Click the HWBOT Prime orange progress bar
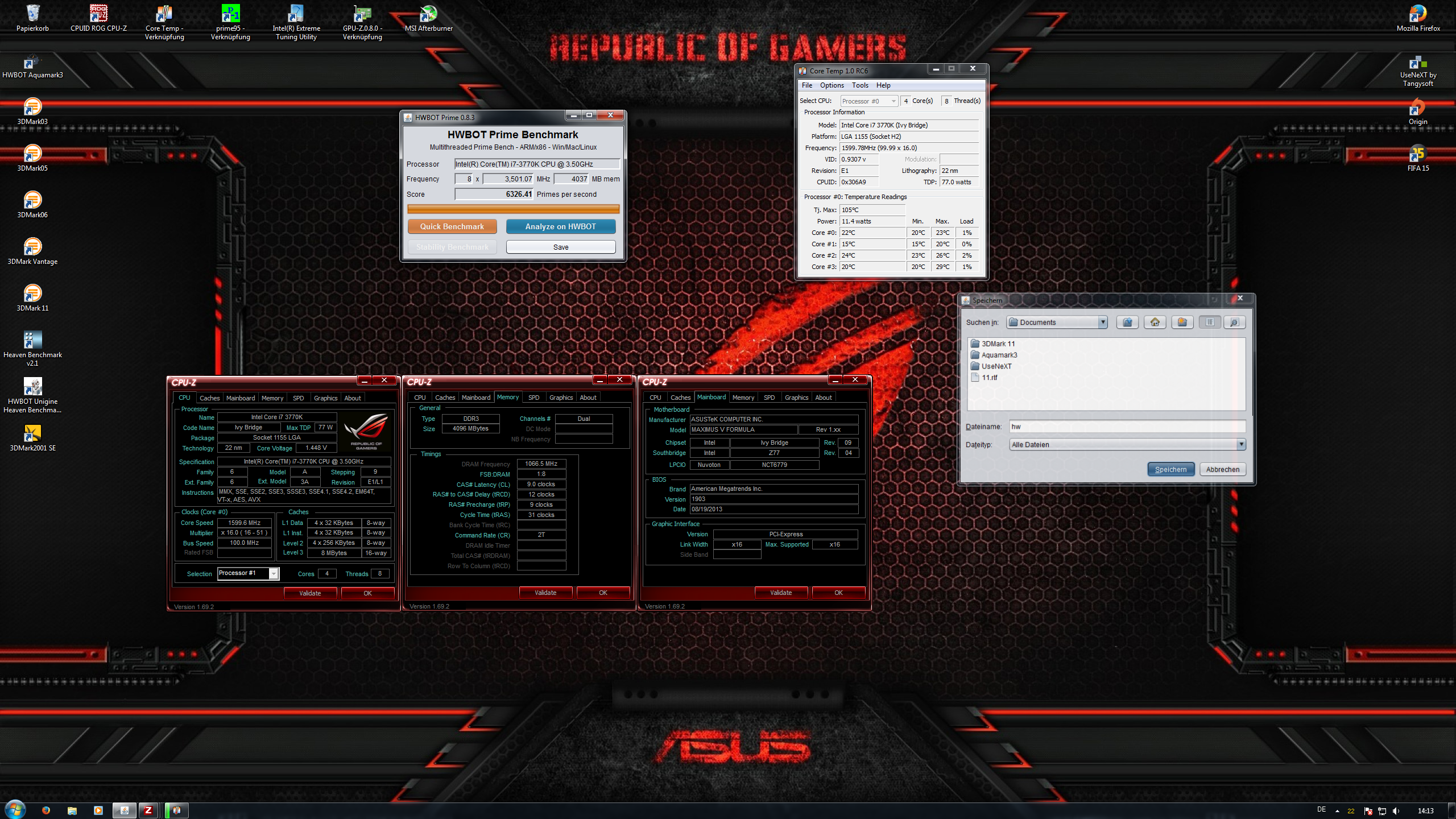 click(513, 209)
